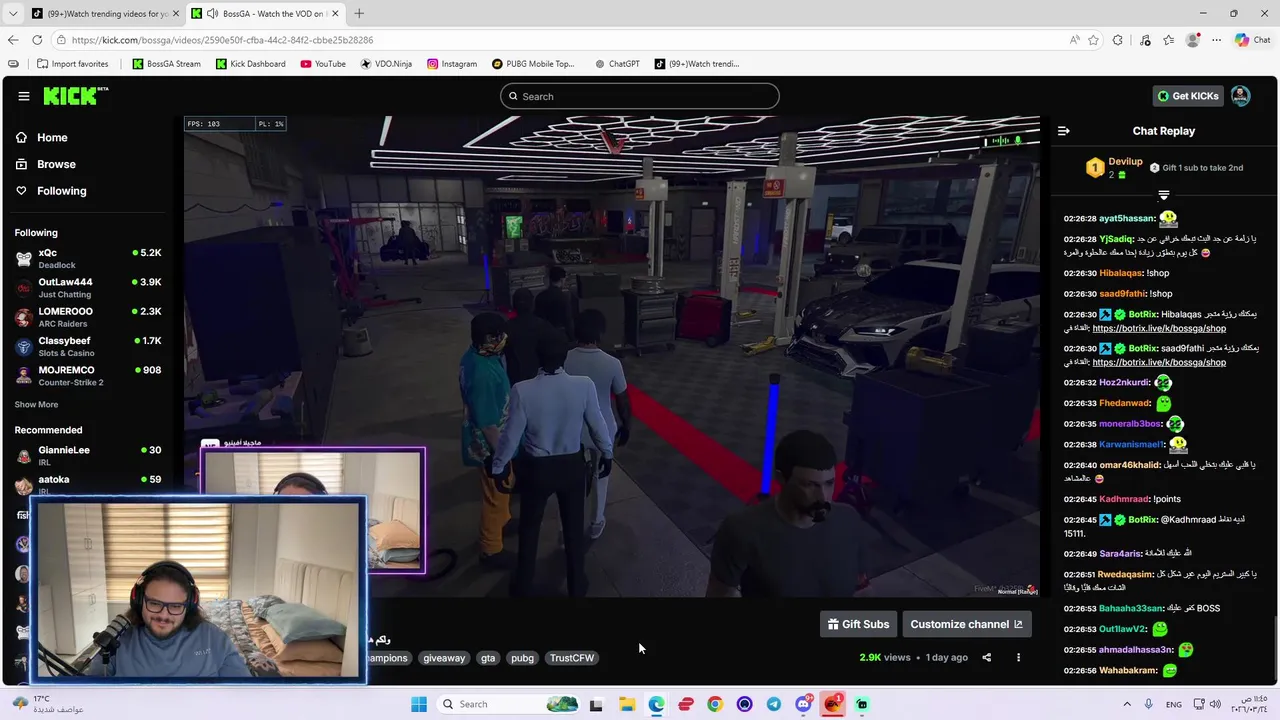This screenshot has height=720, width=1280.
Task: Open taskbar weather widget showing 17°C
Action: click(x=48, y=704)
